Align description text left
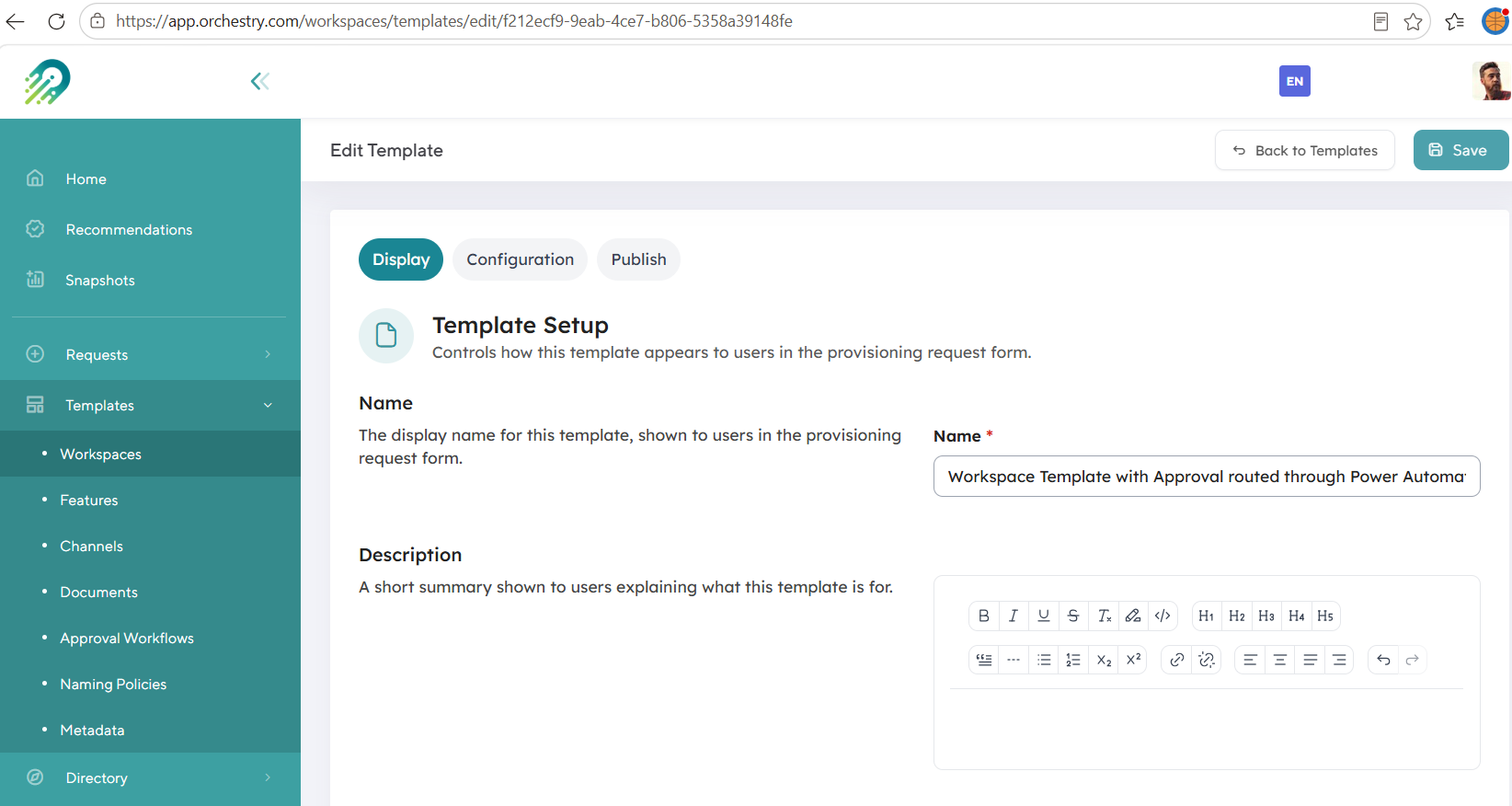The height and width of the screenshot is (806, 1512). pos(1250,660)
